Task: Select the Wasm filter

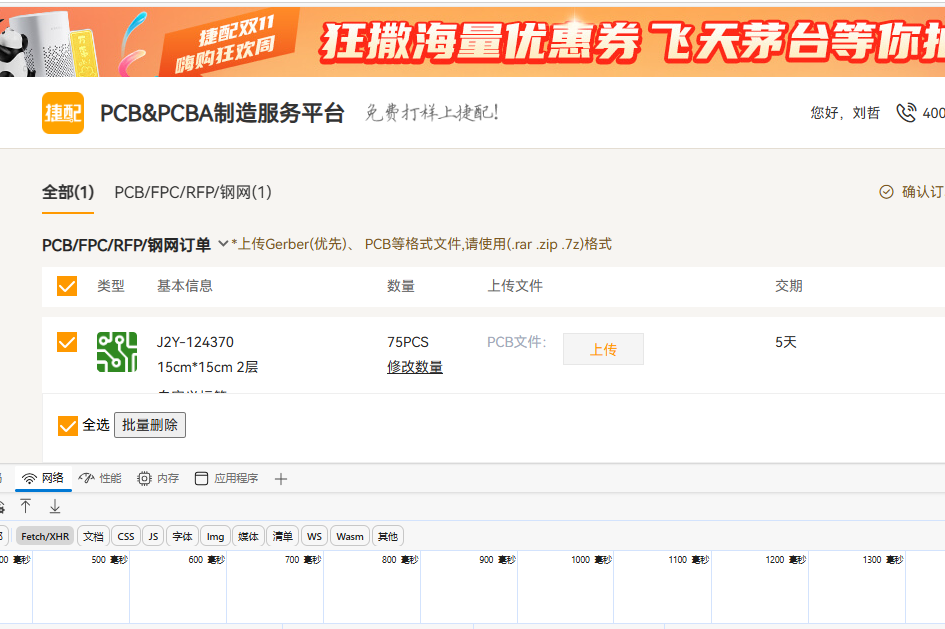Action: pyautogui.click(x=350, y=536)
